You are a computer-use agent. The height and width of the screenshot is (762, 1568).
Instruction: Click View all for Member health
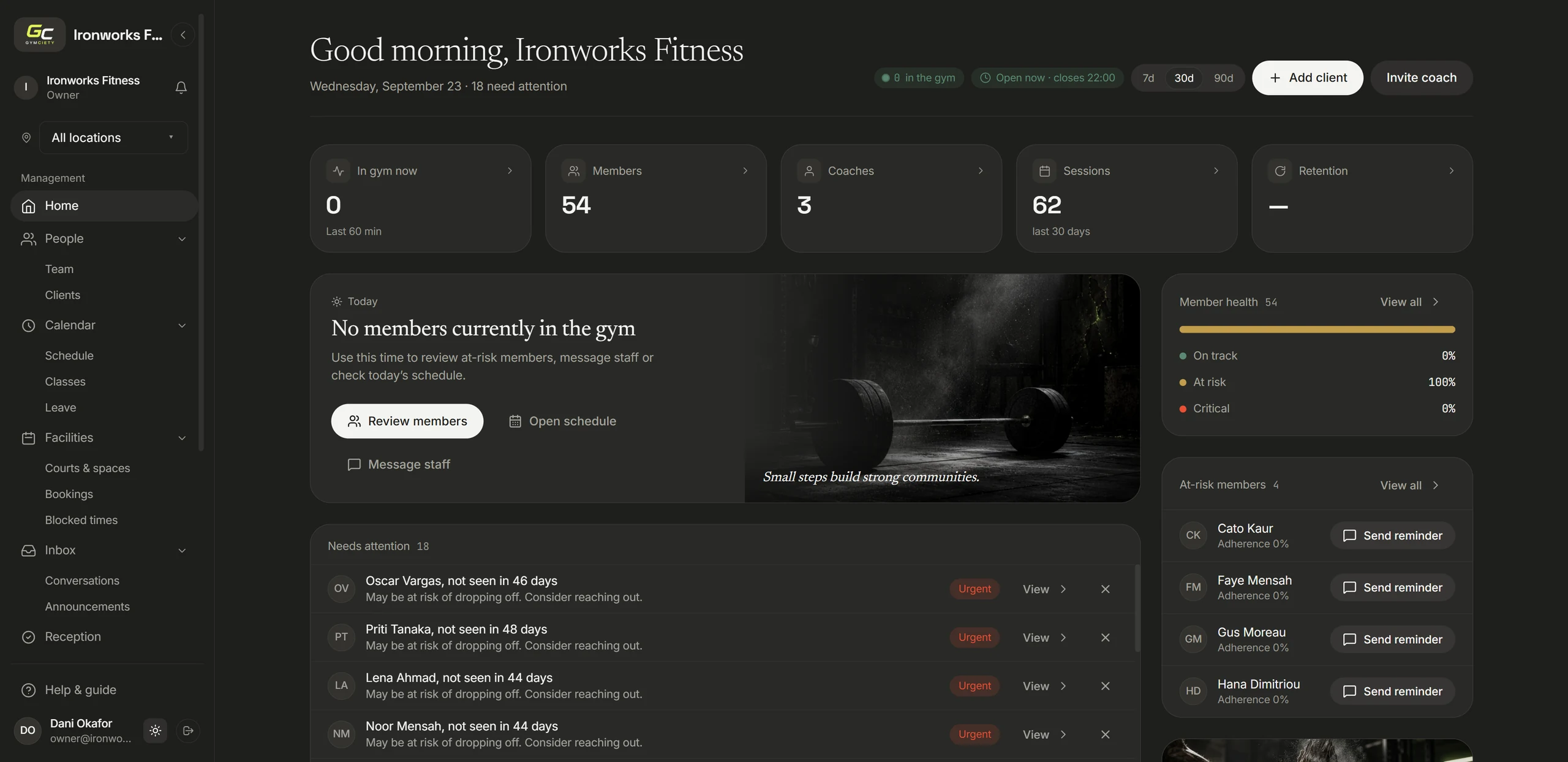[x=1409, y=302]
